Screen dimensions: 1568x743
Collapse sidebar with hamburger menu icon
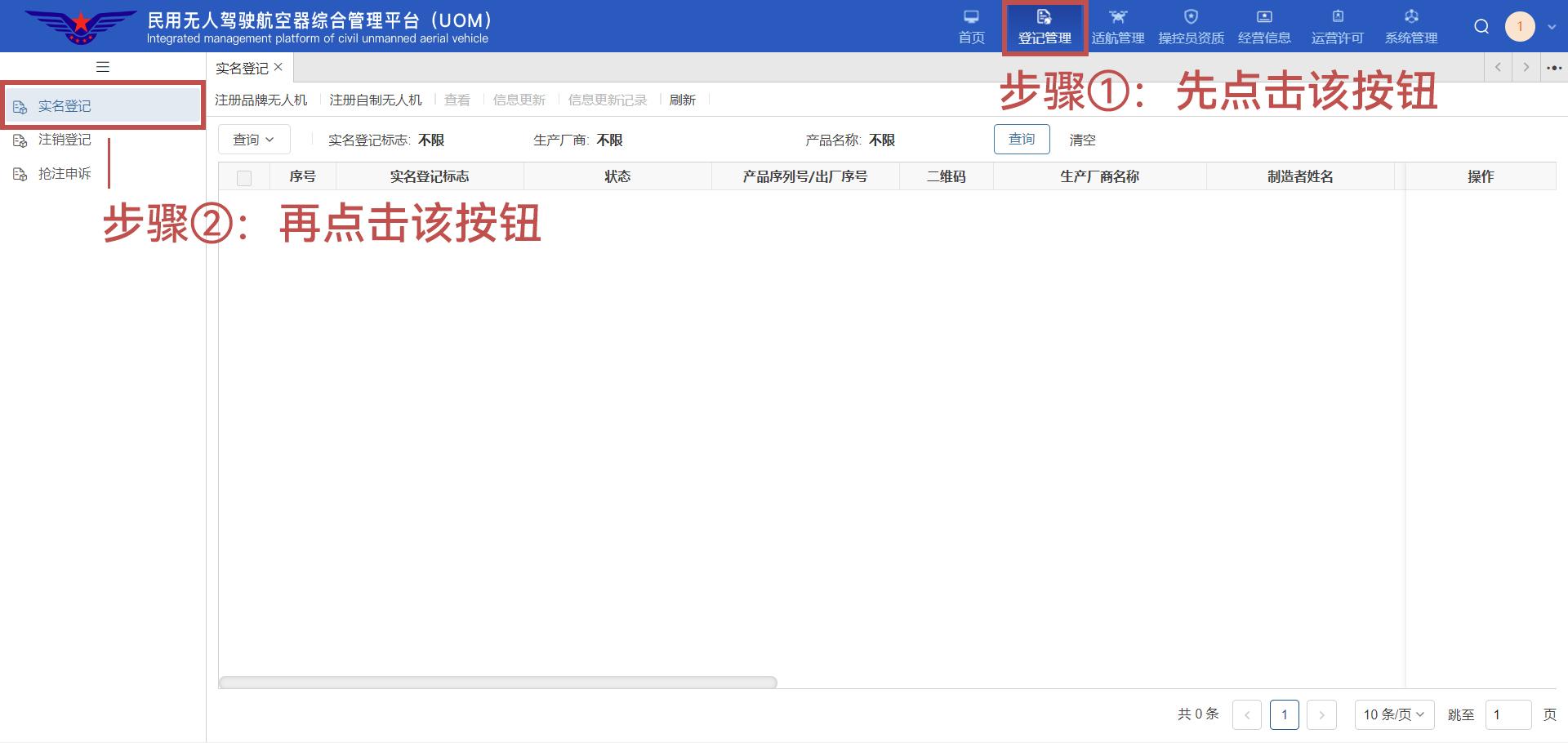pos(103,67)
